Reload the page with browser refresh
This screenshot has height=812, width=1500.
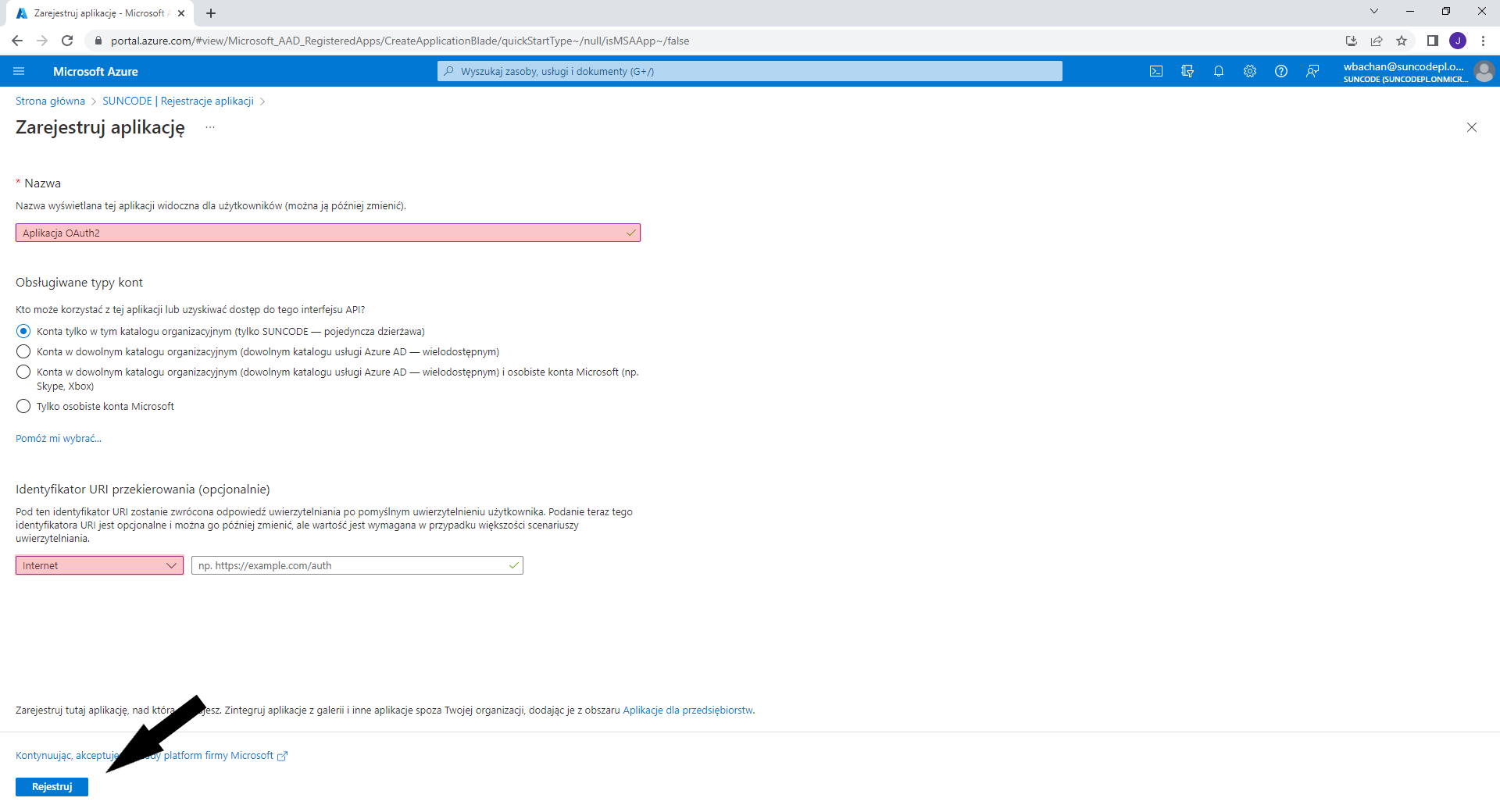point(67,41)
